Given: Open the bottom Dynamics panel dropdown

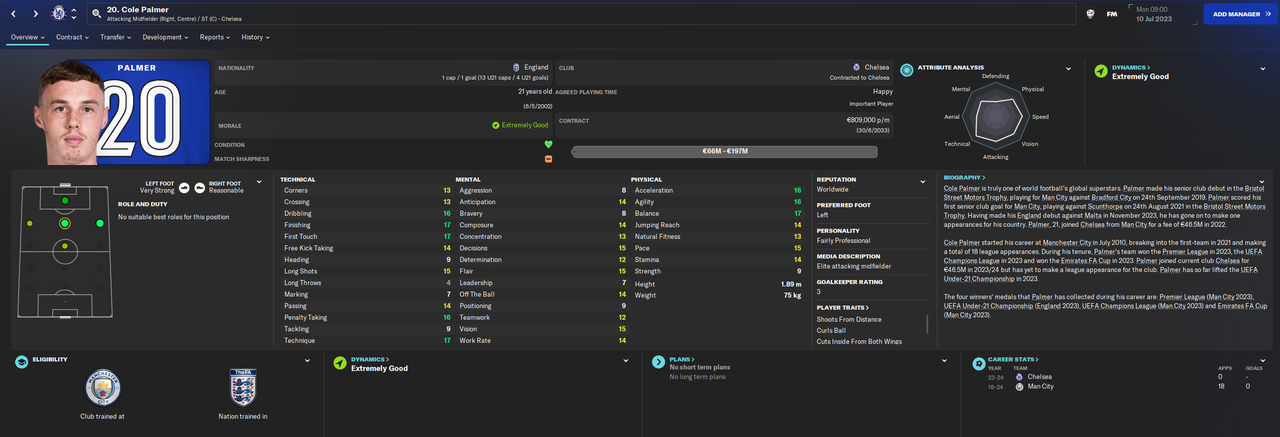Looking at the screenshot, I should [x=626, y=360].
